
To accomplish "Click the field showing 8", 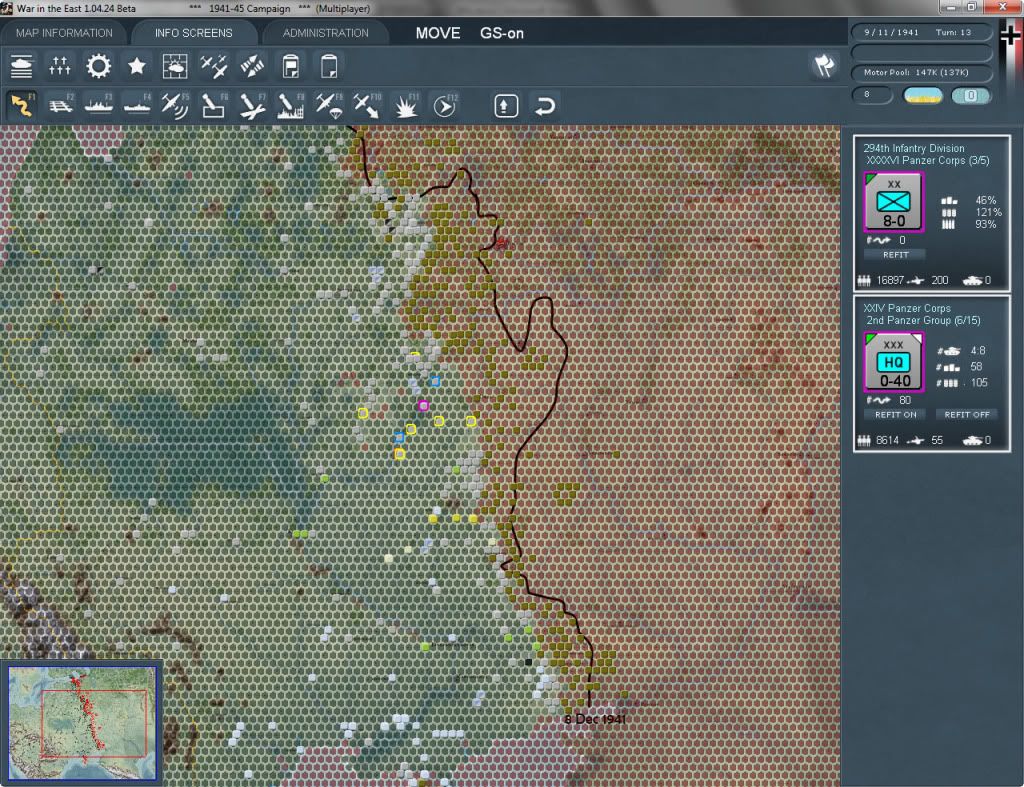I will pos(871,95).
